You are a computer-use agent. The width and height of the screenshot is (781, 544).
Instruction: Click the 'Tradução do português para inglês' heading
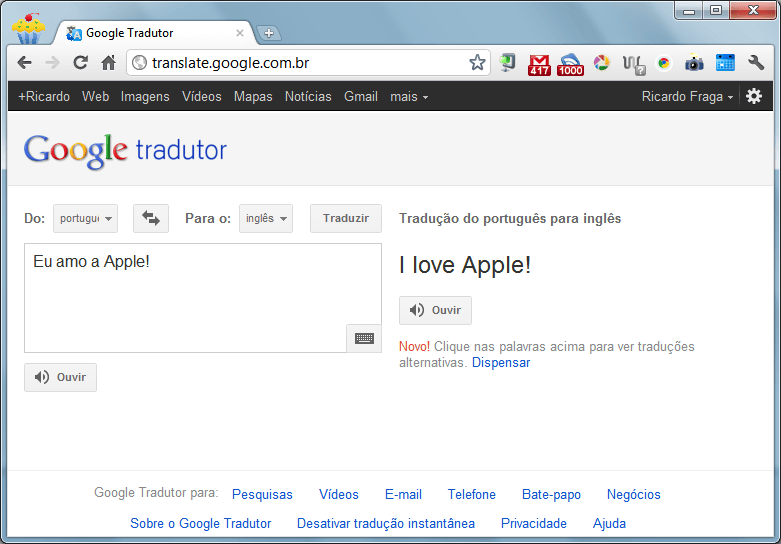pyautogui.click(x=510, y=218)
